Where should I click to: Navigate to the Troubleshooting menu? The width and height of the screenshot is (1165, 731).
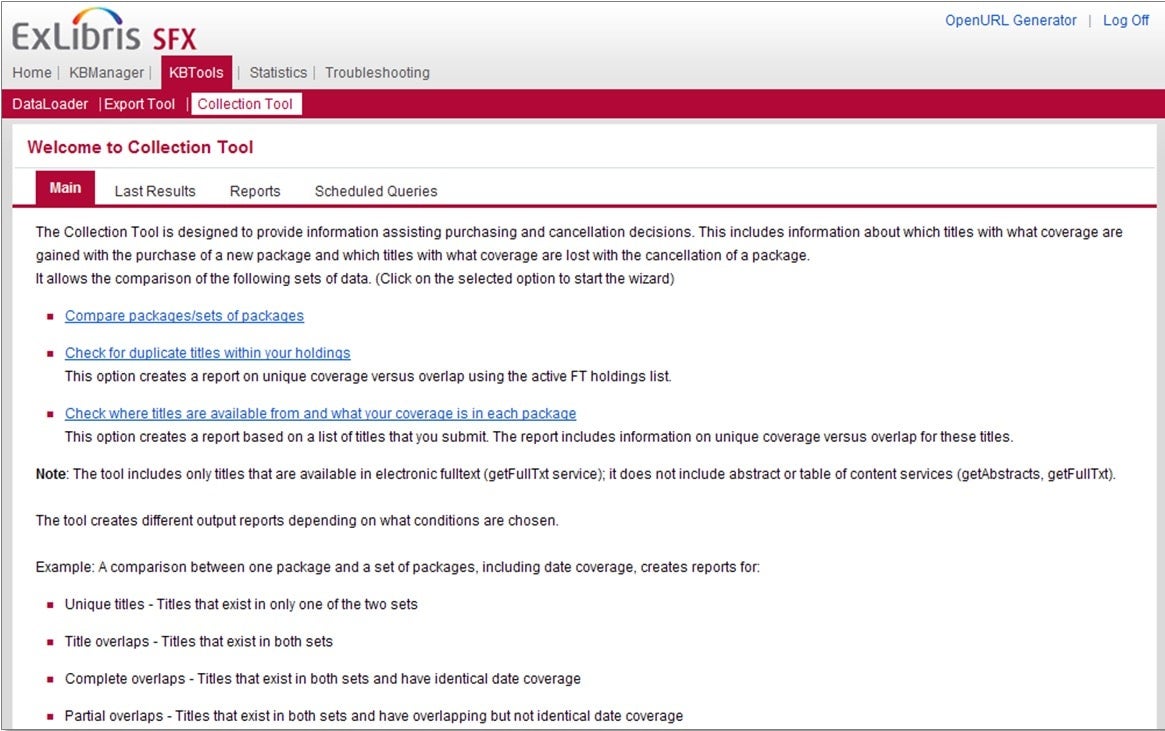(x=377, y=72)
